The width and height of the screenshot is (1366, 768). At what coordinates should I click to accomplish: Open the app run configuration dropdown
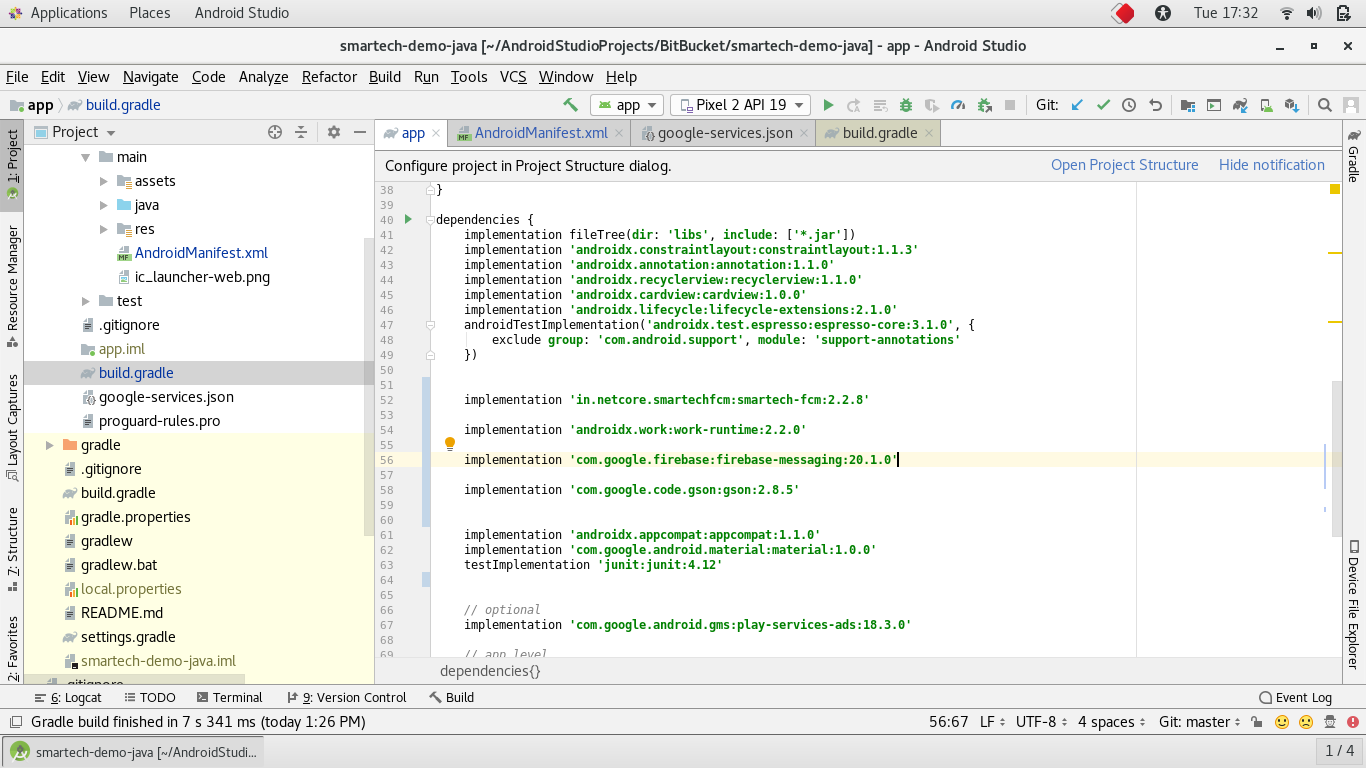point(627,105)
